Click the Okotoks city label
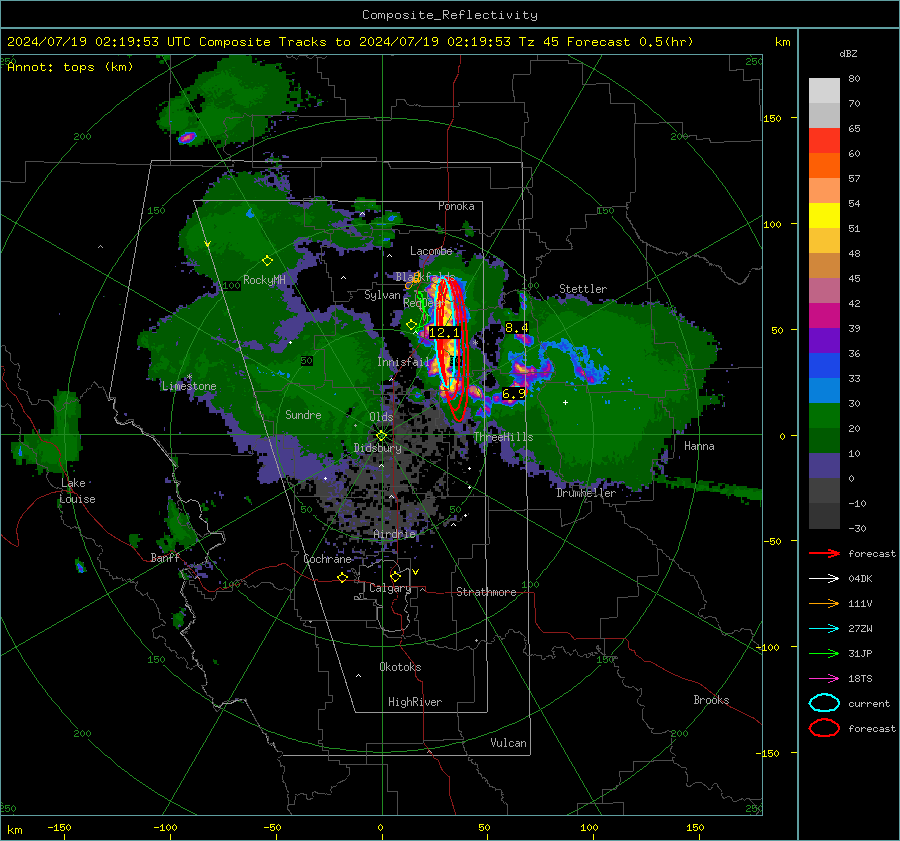Image resolution: width=900 pixels, height=841 pixels. (x=400, y=667)
